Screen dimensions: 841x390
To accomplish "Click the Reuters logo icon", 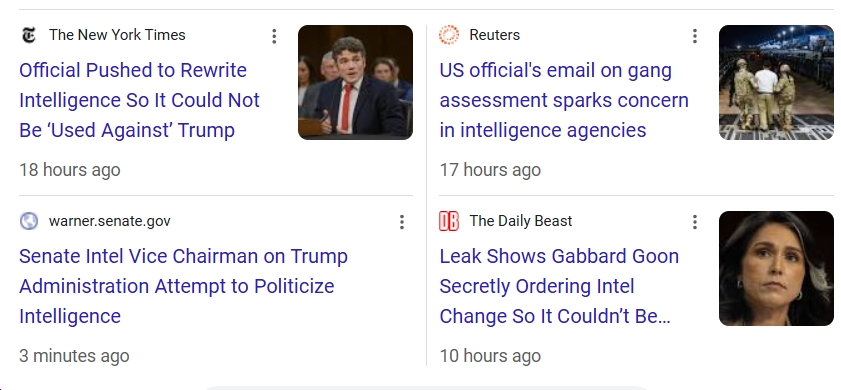I will 449,35.
